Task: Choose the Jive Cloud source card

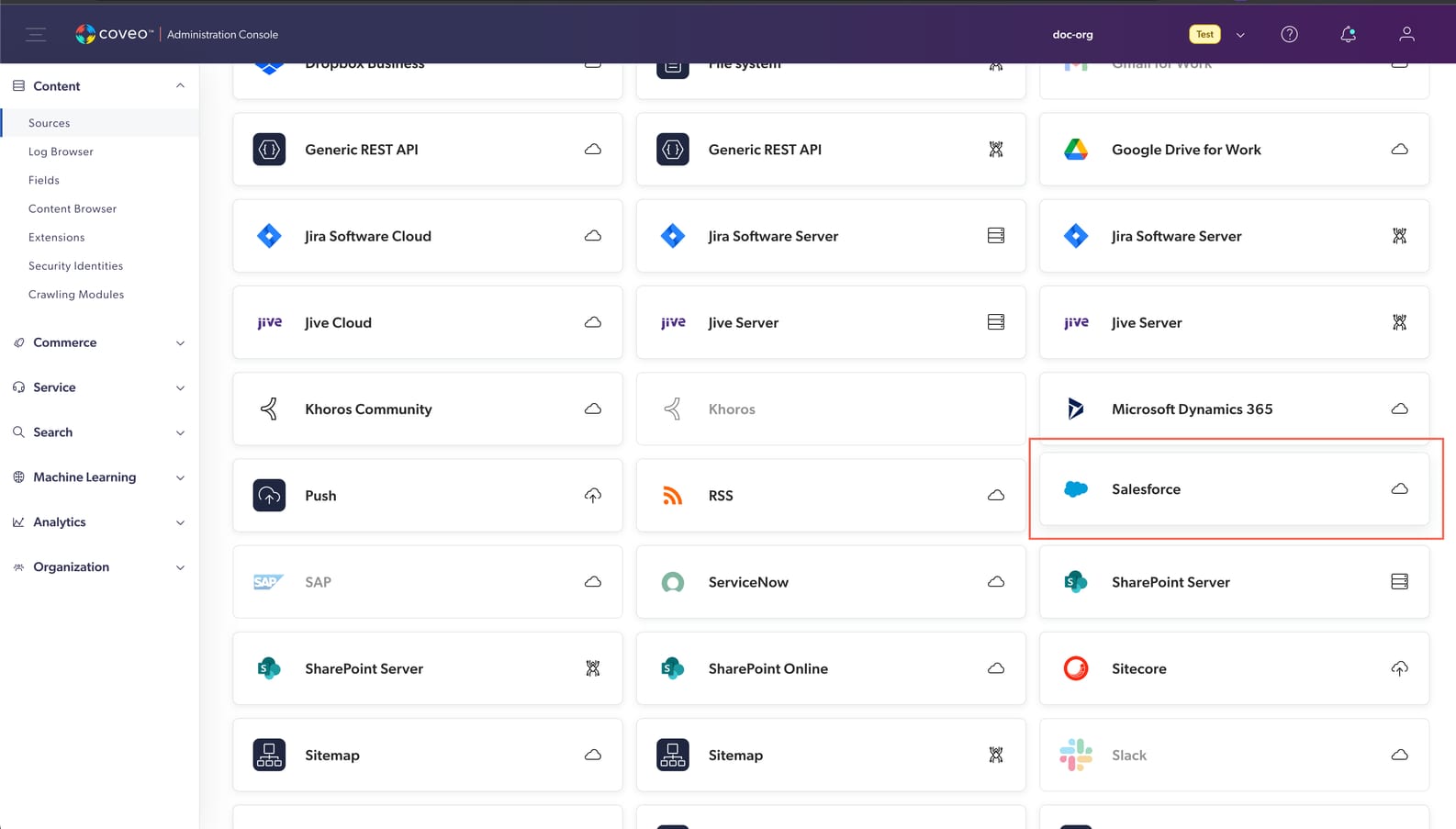Action: click(x=428, y=322)
